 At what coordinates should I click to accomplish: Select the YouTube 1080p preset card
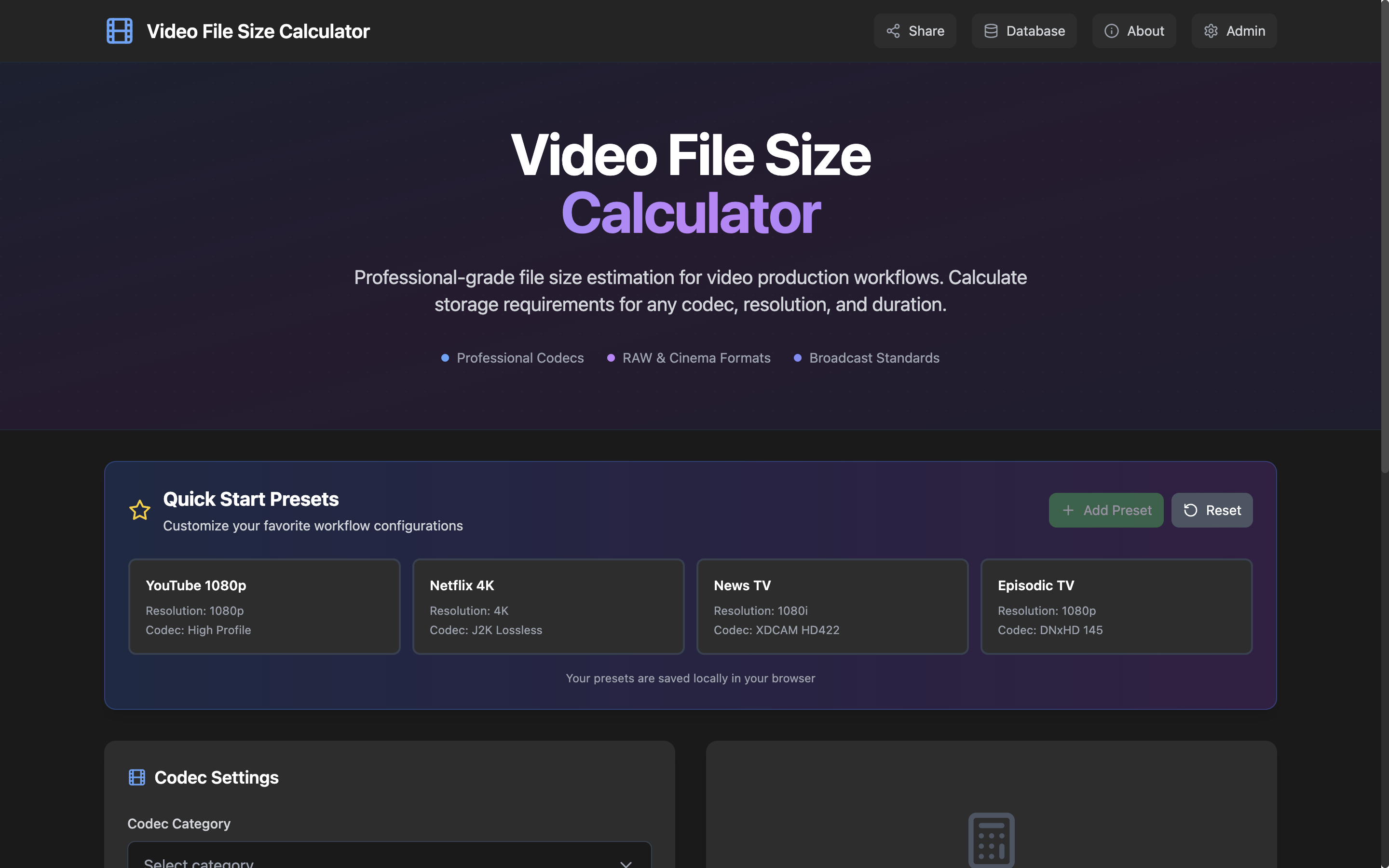click(264, 606)
